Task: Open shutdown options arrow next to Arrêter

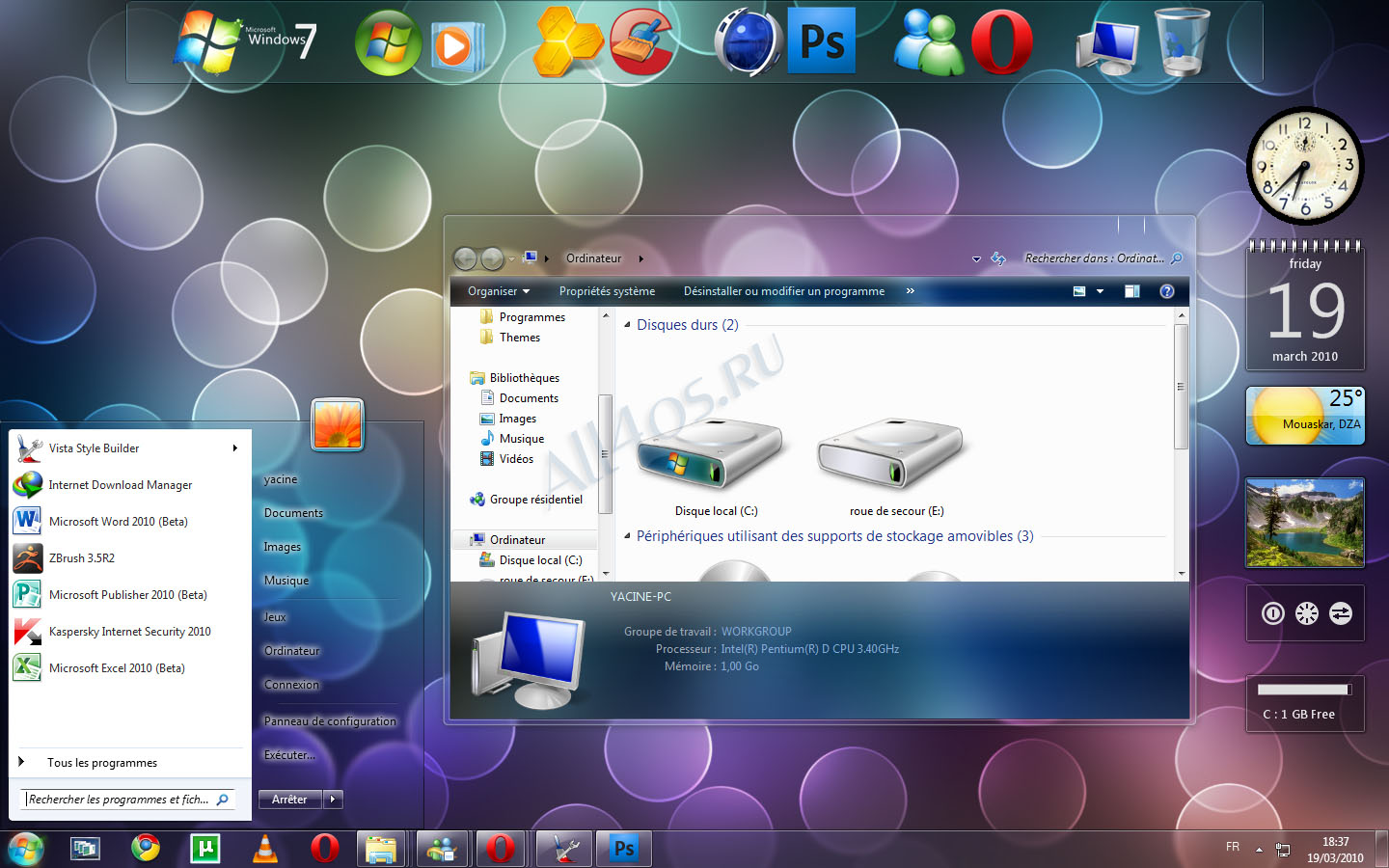Action: 334,800
